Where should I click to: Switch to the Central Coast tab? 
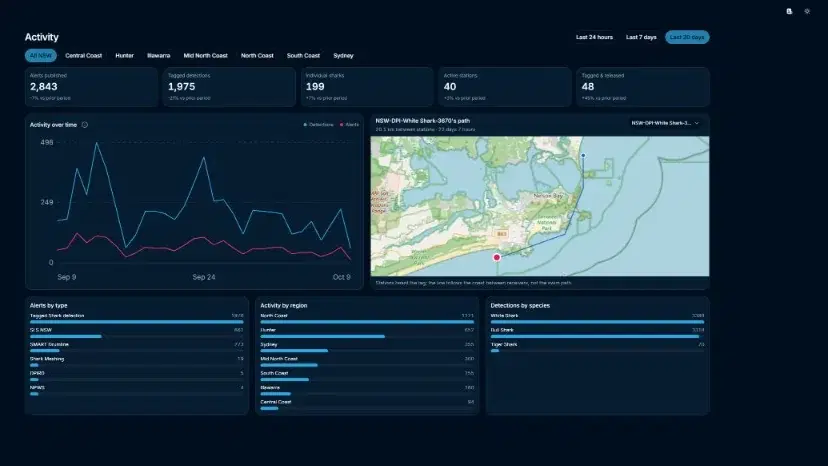pyautogui.click(x=83, y=55)
